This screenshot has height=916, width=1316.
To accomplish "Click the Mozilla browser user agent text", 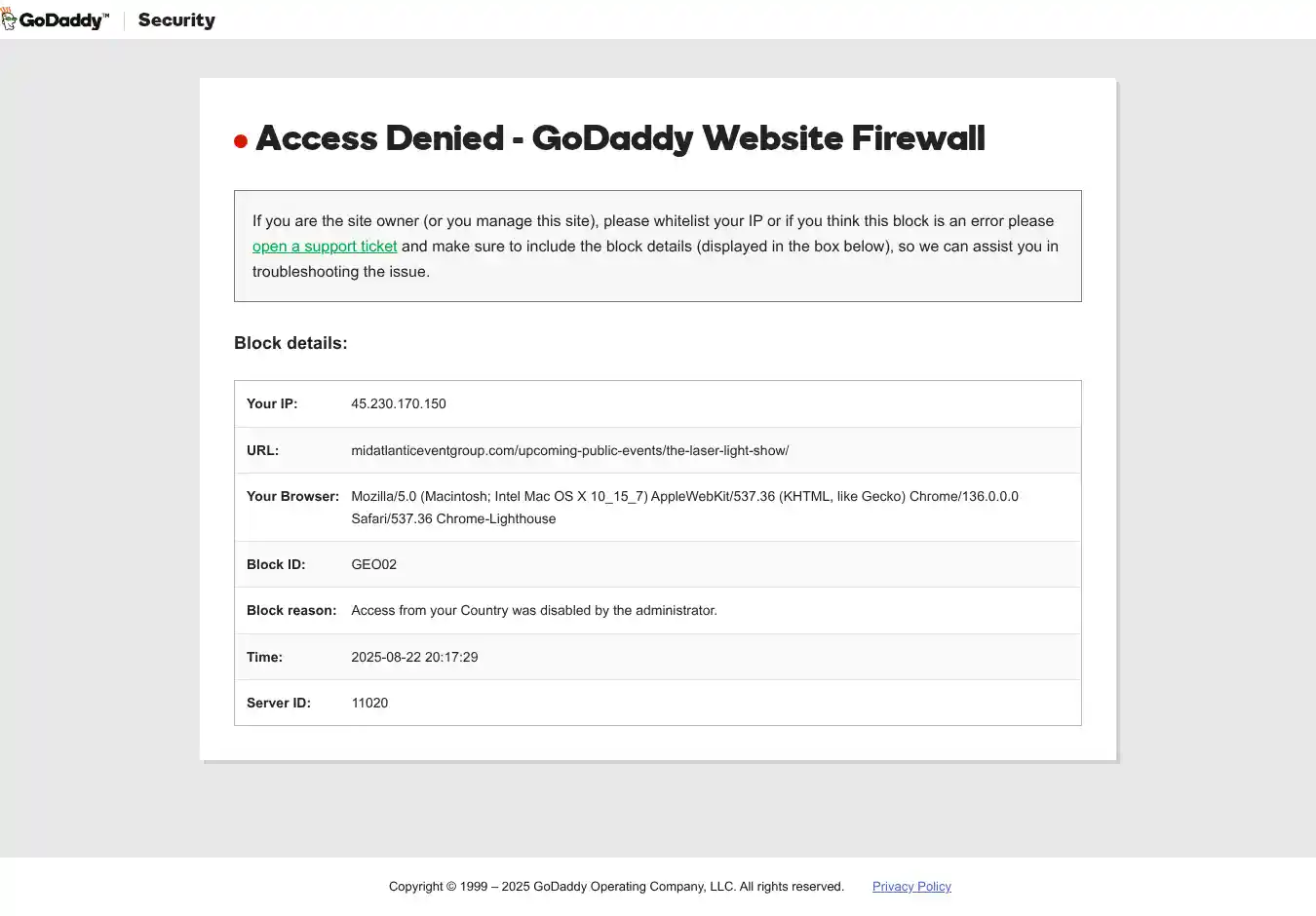I will coord(684,497).
